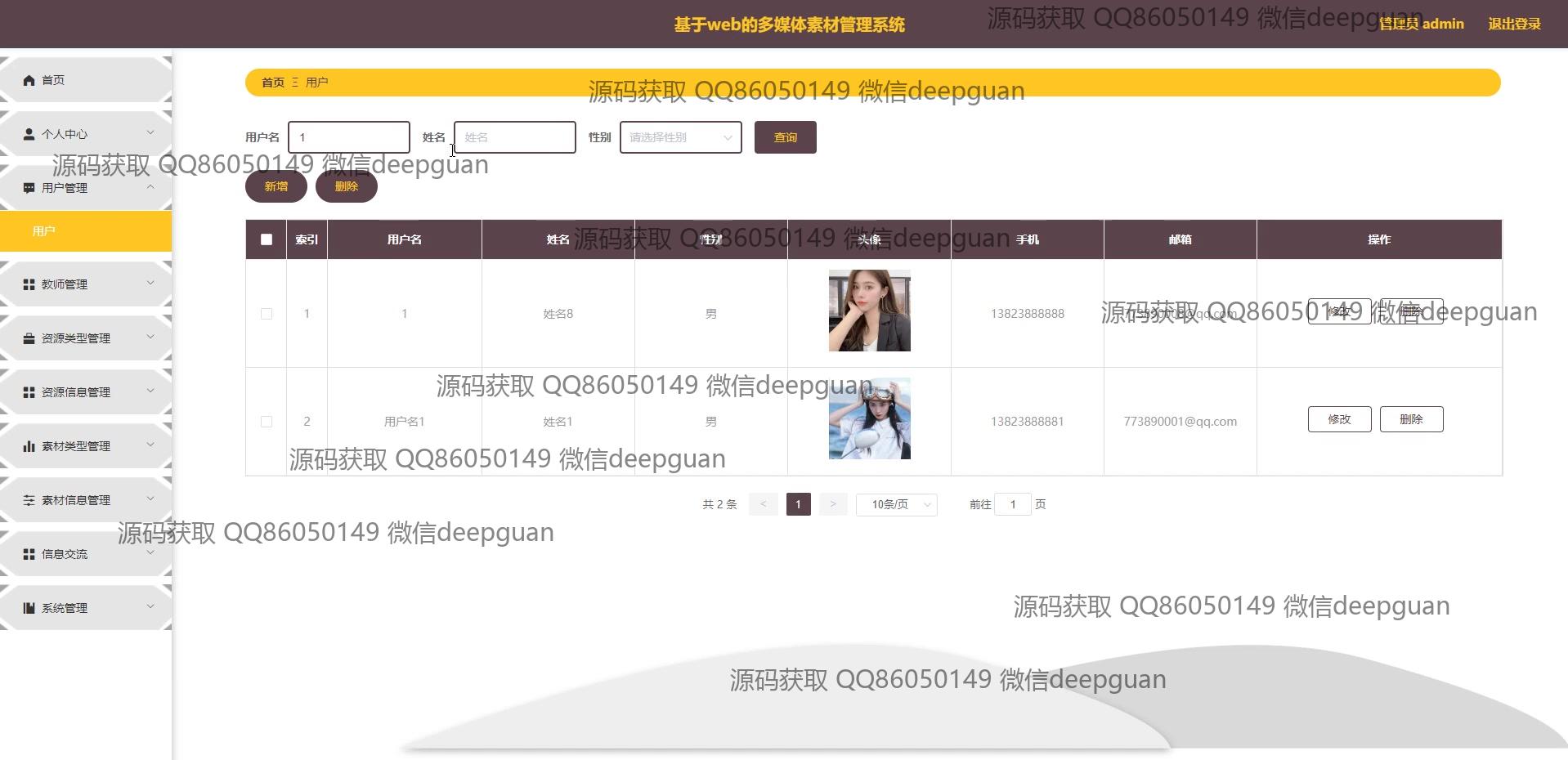The width and height of the screenshot is (1568, 760).
Task: Click the 索引 column header
Action: coord(307,239)
